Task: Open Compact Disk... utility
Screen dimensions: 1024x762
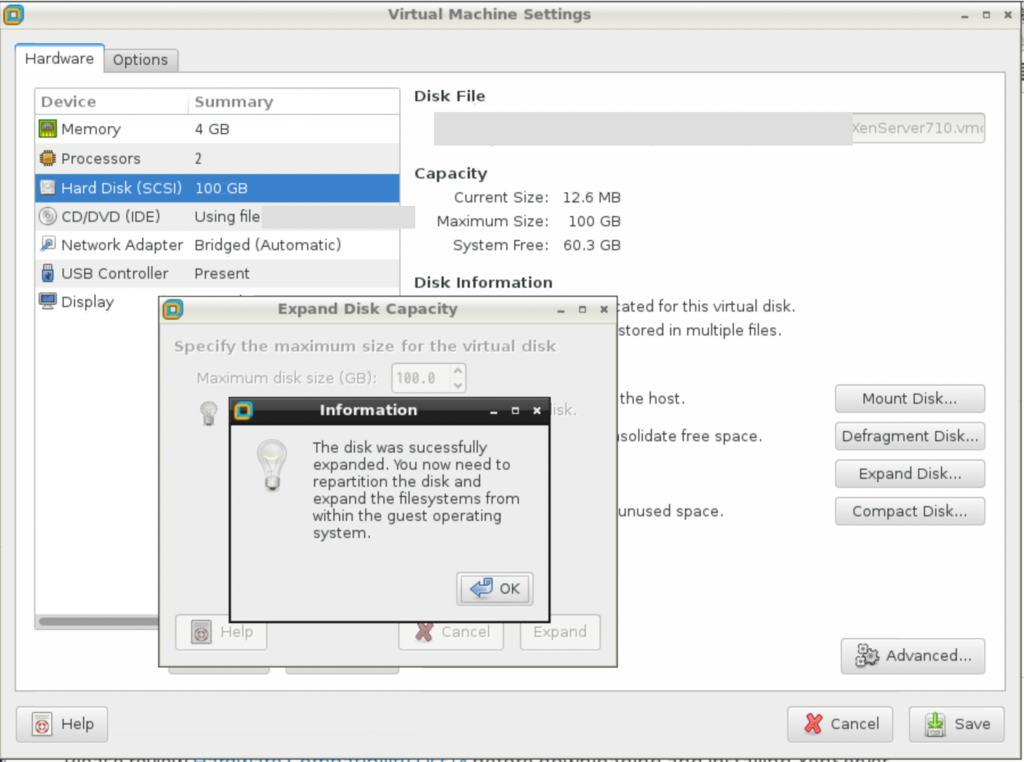Action: 910,511
